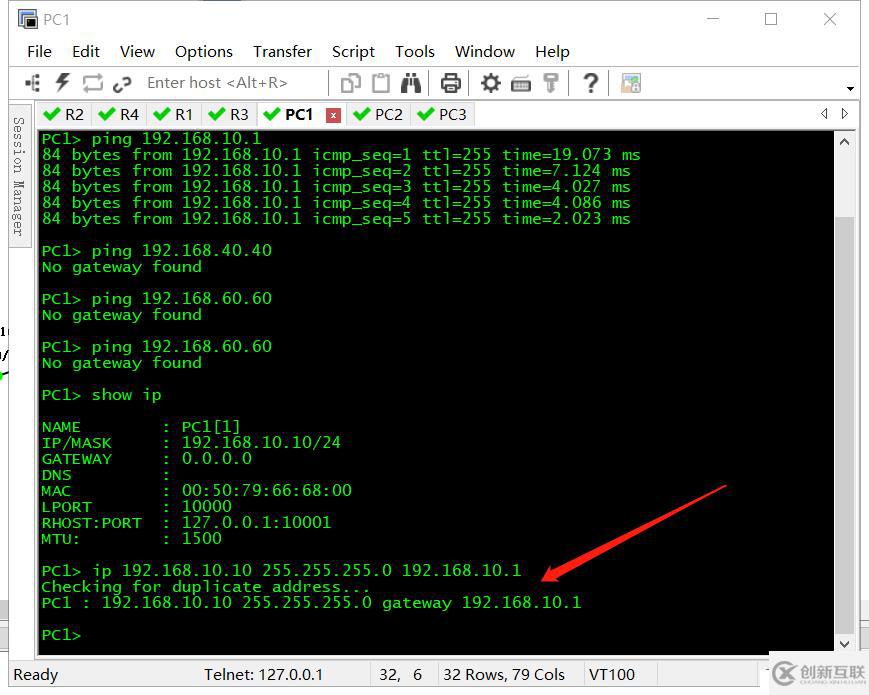Screen dimensions: 869x695
Task: Close the PC1 tab with red X
Action: pyautogui.click(x=333, y=115)
